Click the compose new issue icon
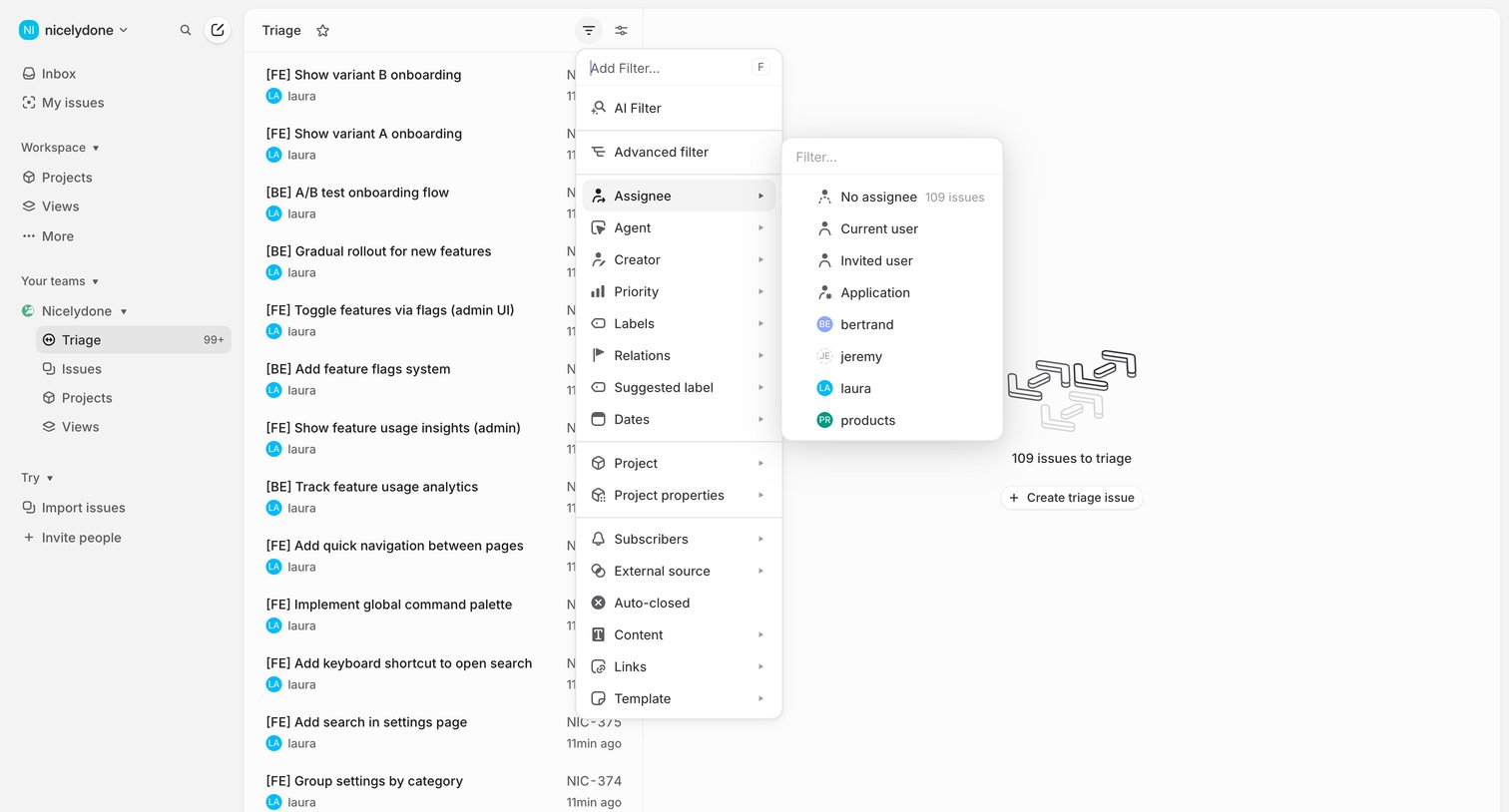The image size is (1509, 812). click(218, 30)
